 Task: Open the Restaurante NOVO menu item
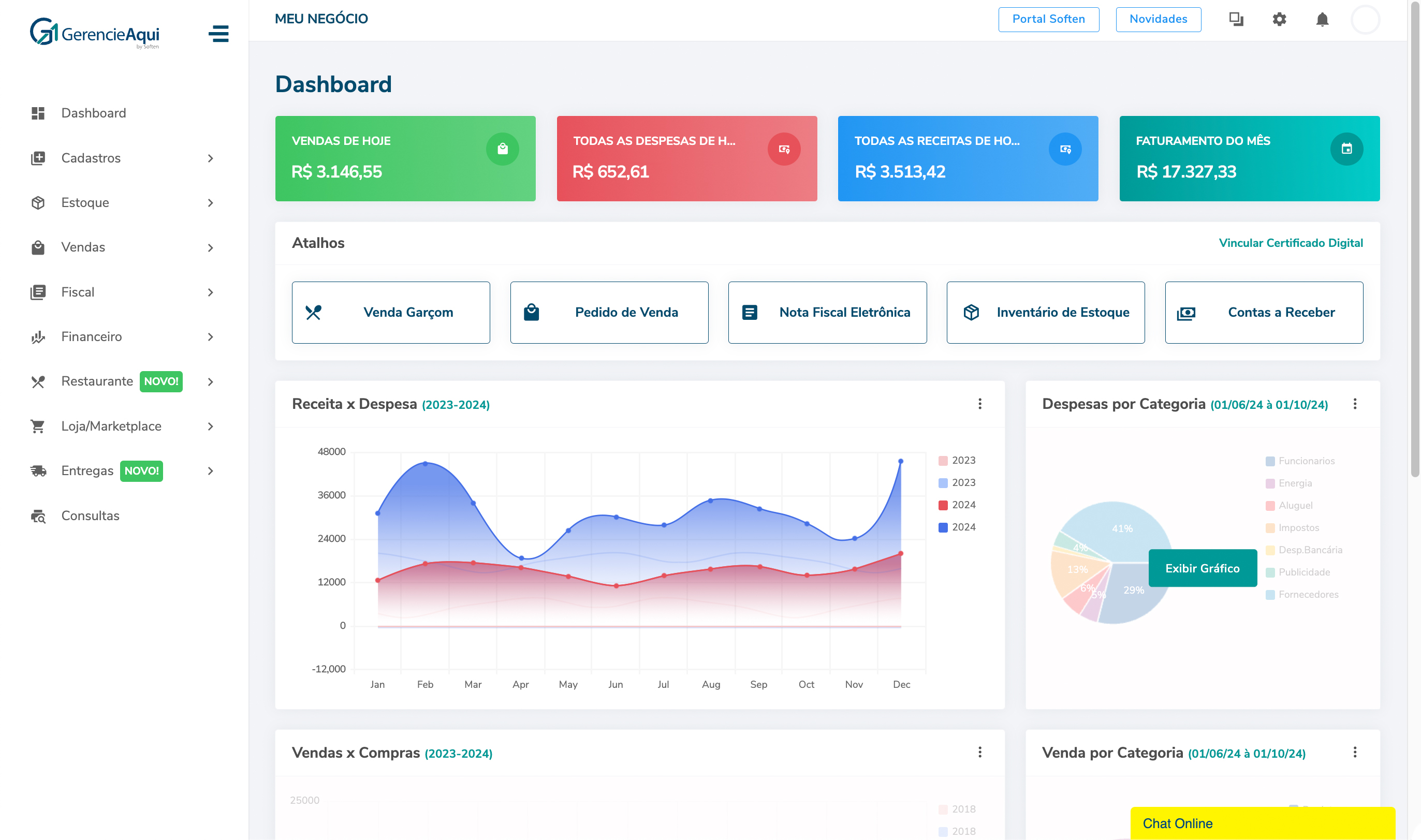(97, 381)
